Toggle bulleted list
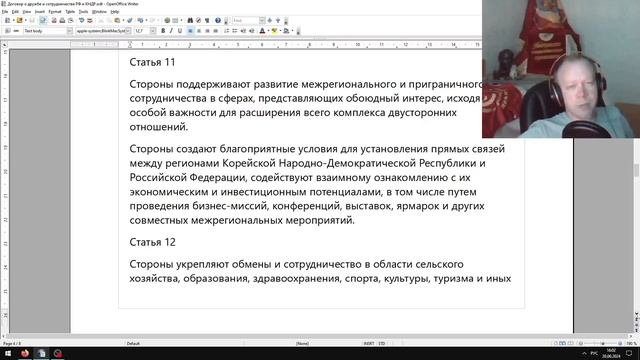This screenshot has width=640, height=360. 235,31
